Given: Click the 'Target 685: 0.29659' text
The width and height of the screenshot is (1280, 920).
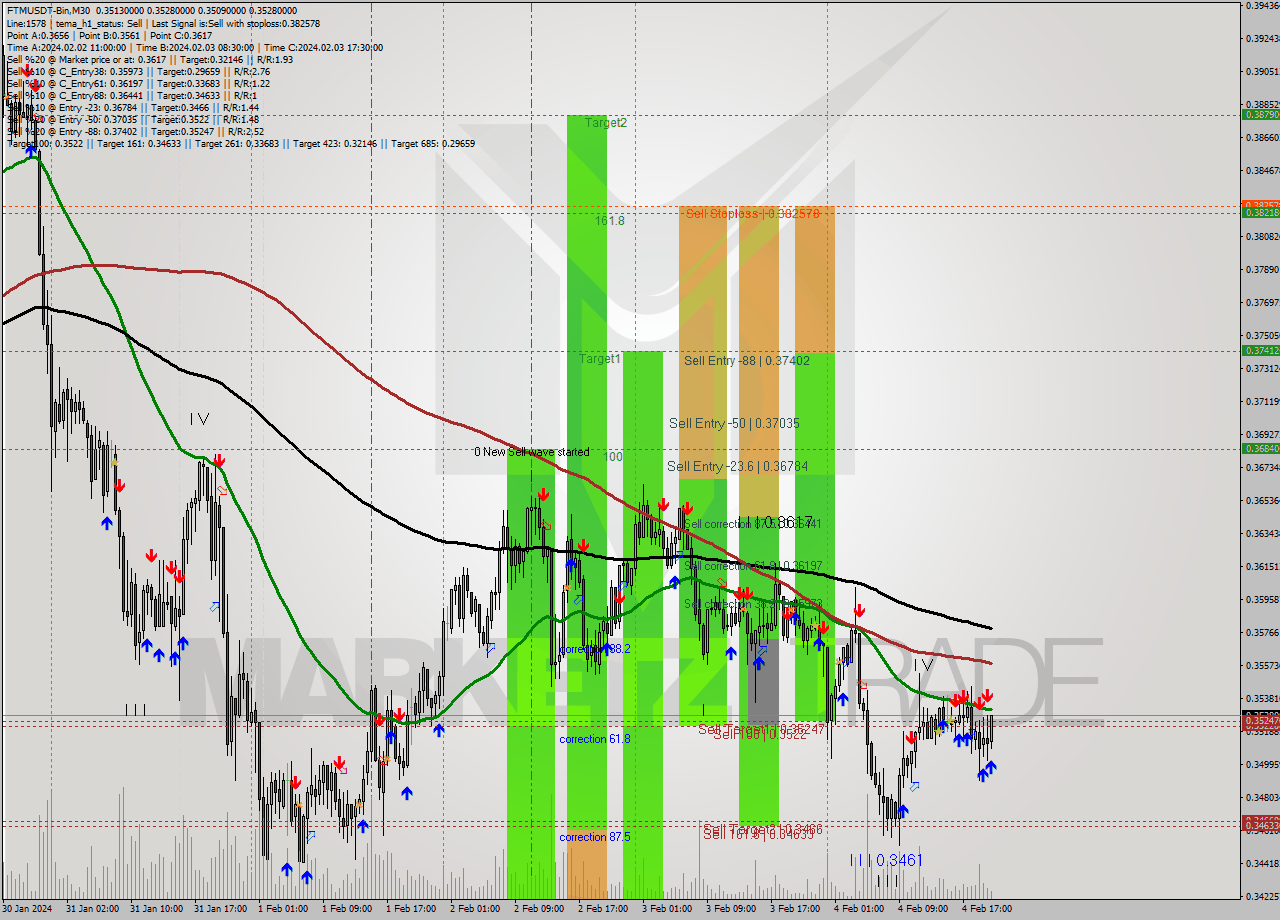Looking at the screenshot, I should tap(433, 143).
